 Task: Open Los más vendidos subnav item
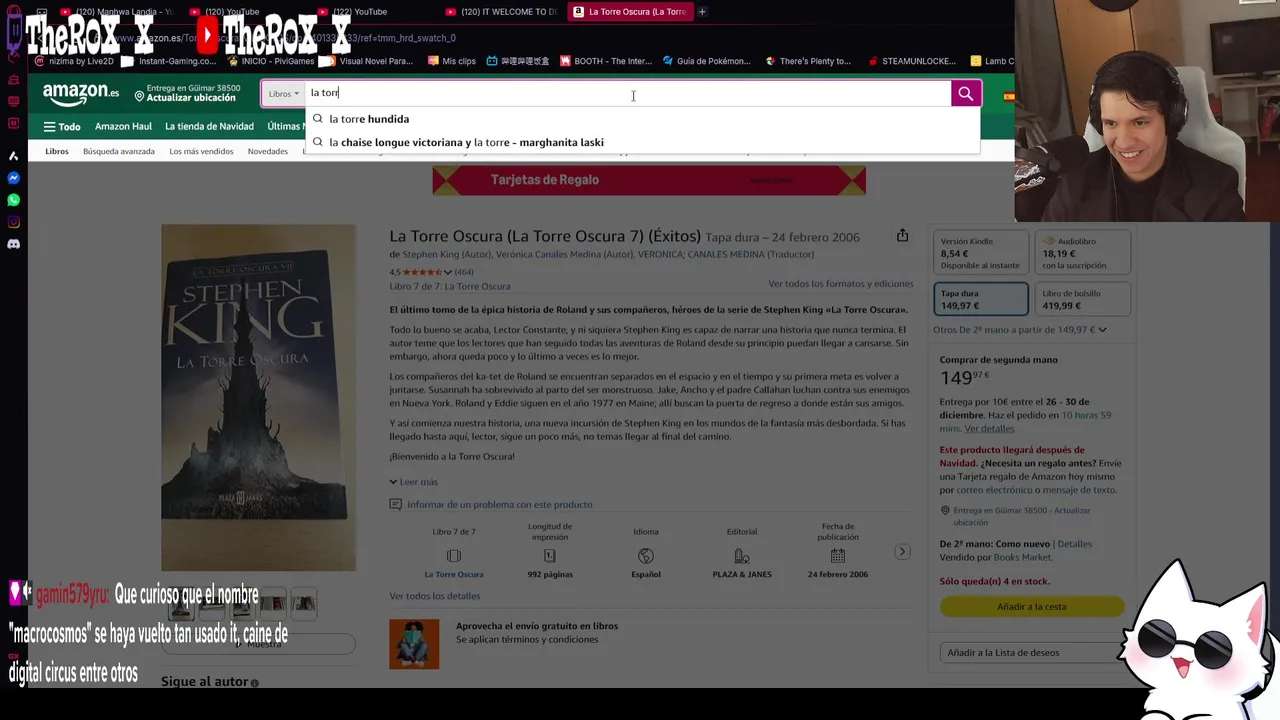coord(201,151)
